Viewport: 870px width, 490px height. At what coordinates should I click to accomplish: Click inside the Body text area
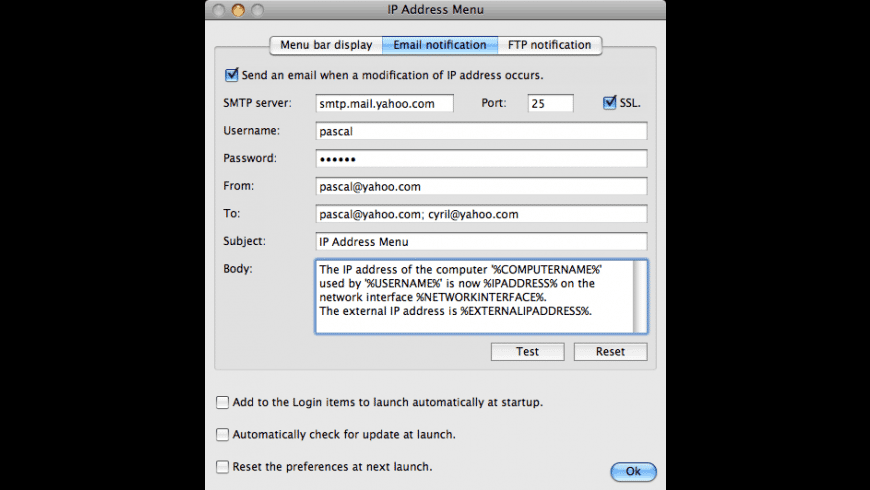pos(474,296)
